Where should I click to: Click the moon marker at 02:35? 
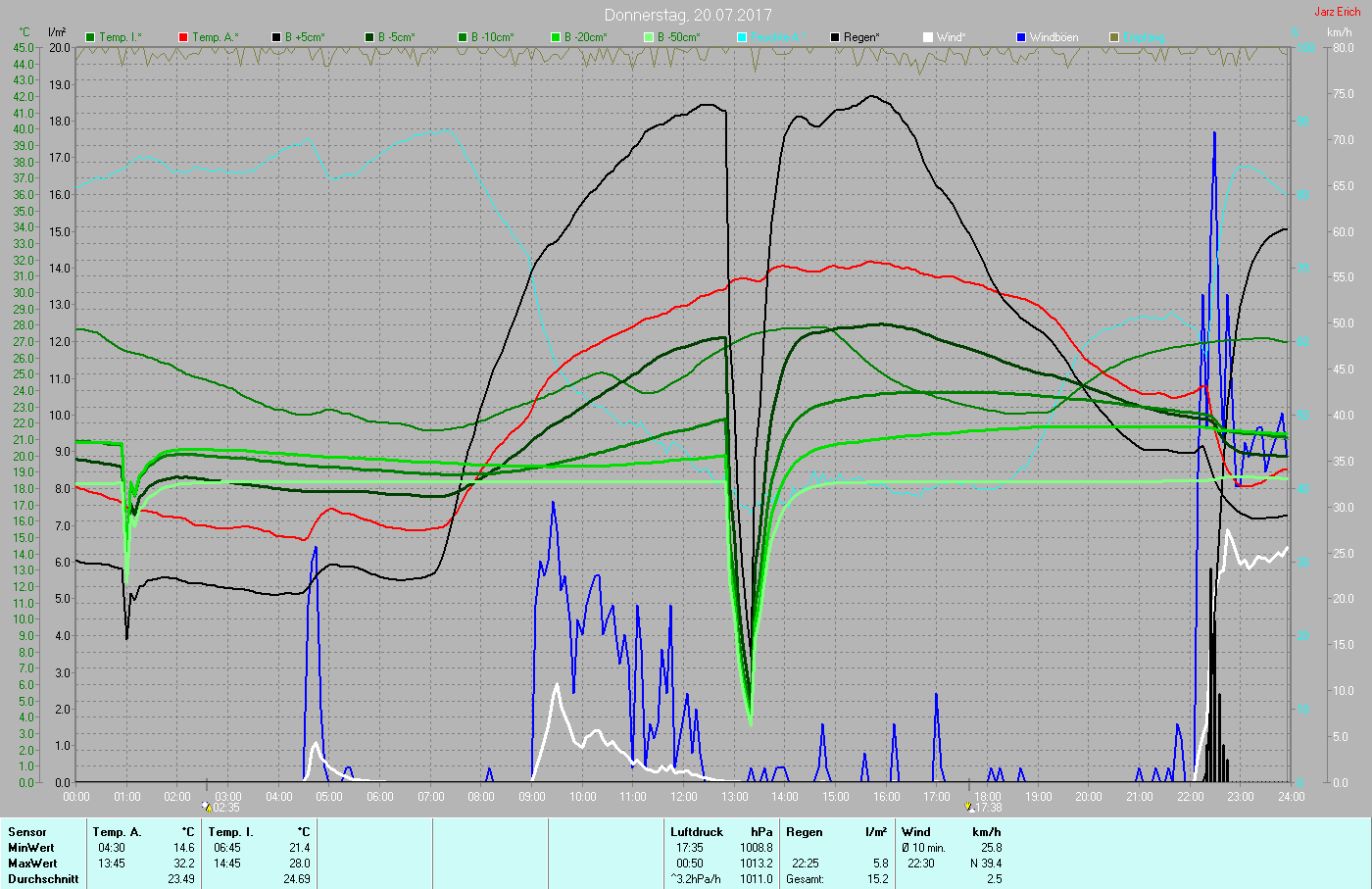(207, 807)
